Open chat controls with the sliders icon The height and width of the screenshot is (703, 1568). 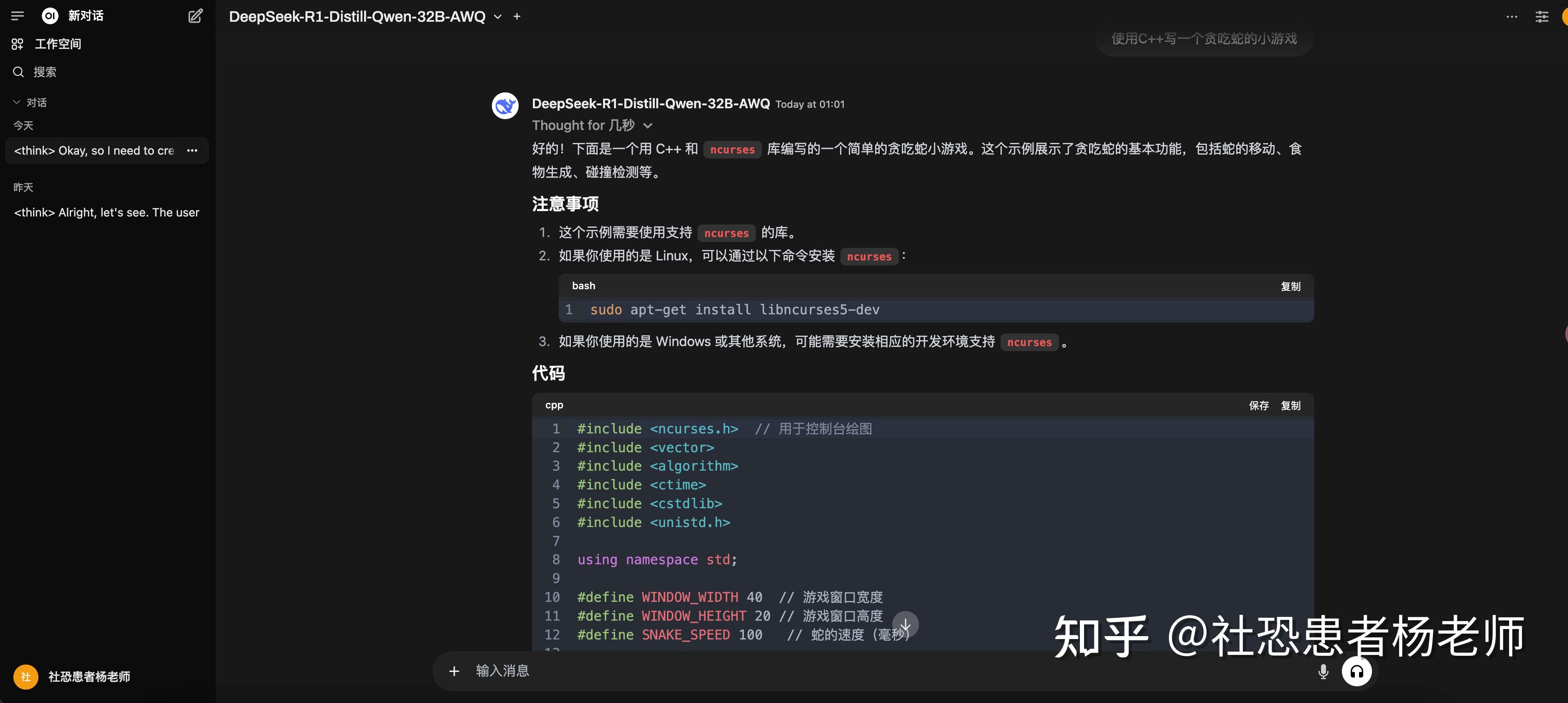1542,16
